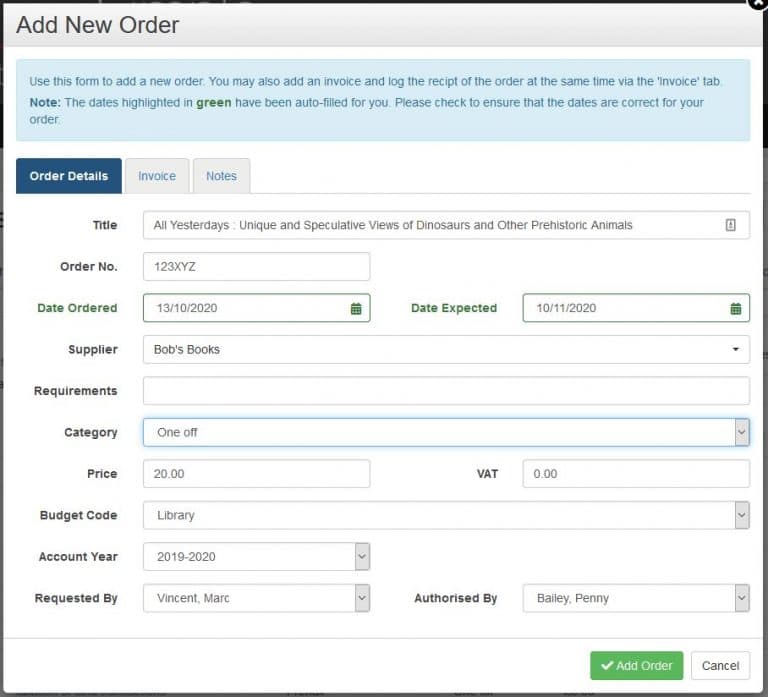Click the lookup icon in Title field
768x697 pixels.
(x=731, y=226)
